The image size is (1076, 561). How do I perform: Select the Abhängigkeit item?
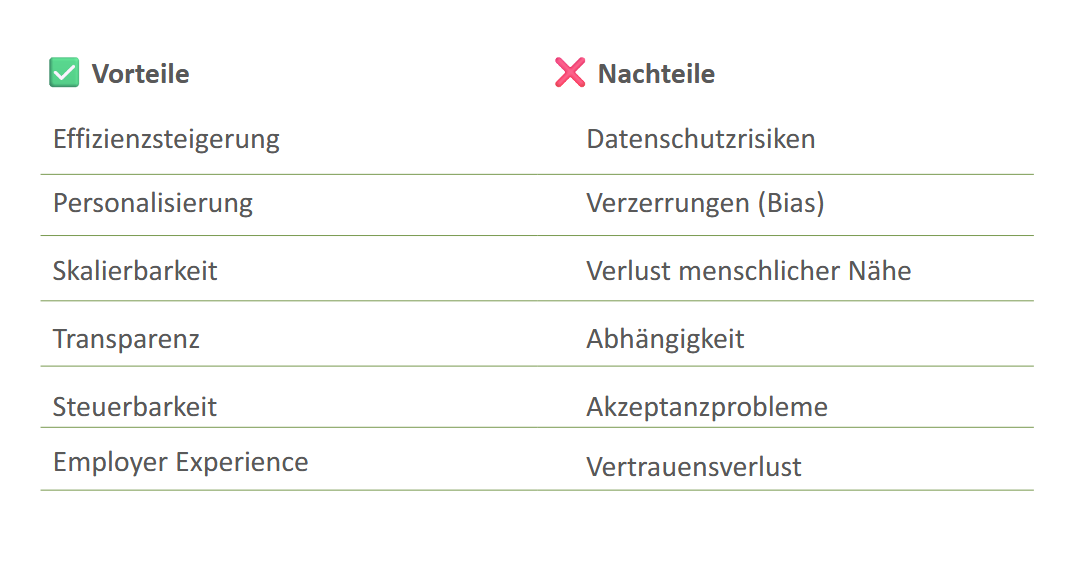point(665,339)
